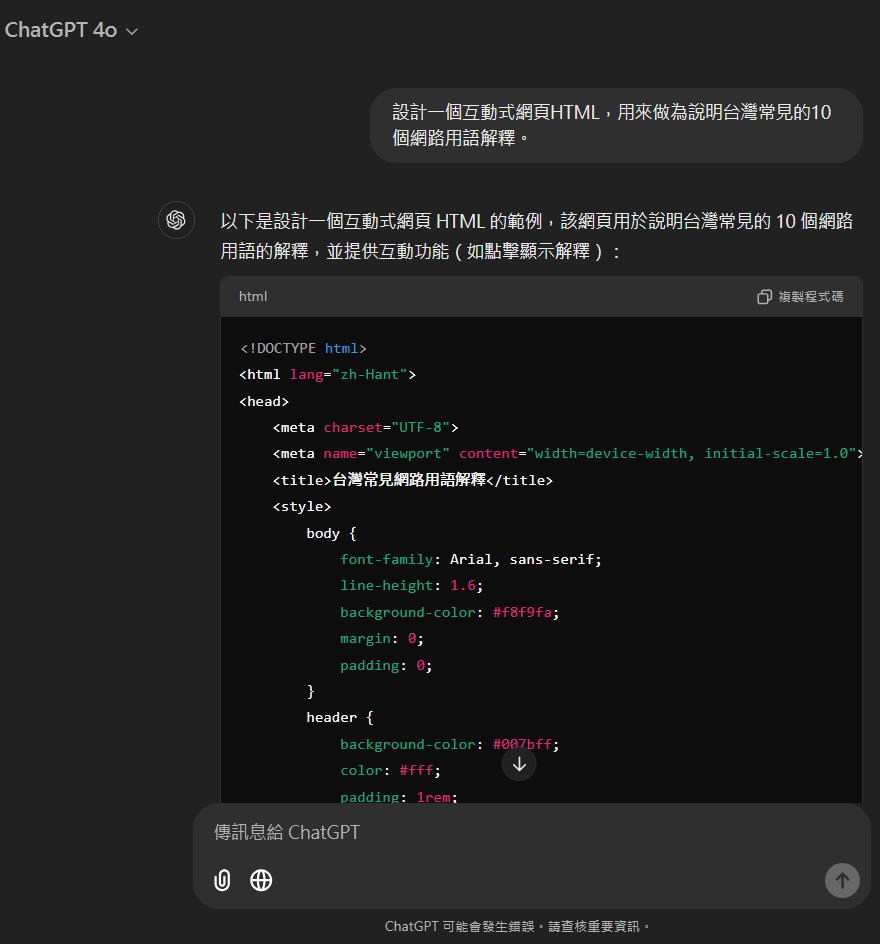The height and width of the screenshot is (944, 880).
Task: Click the line-height: 1.6 code line
Action: tap(411, 585)
